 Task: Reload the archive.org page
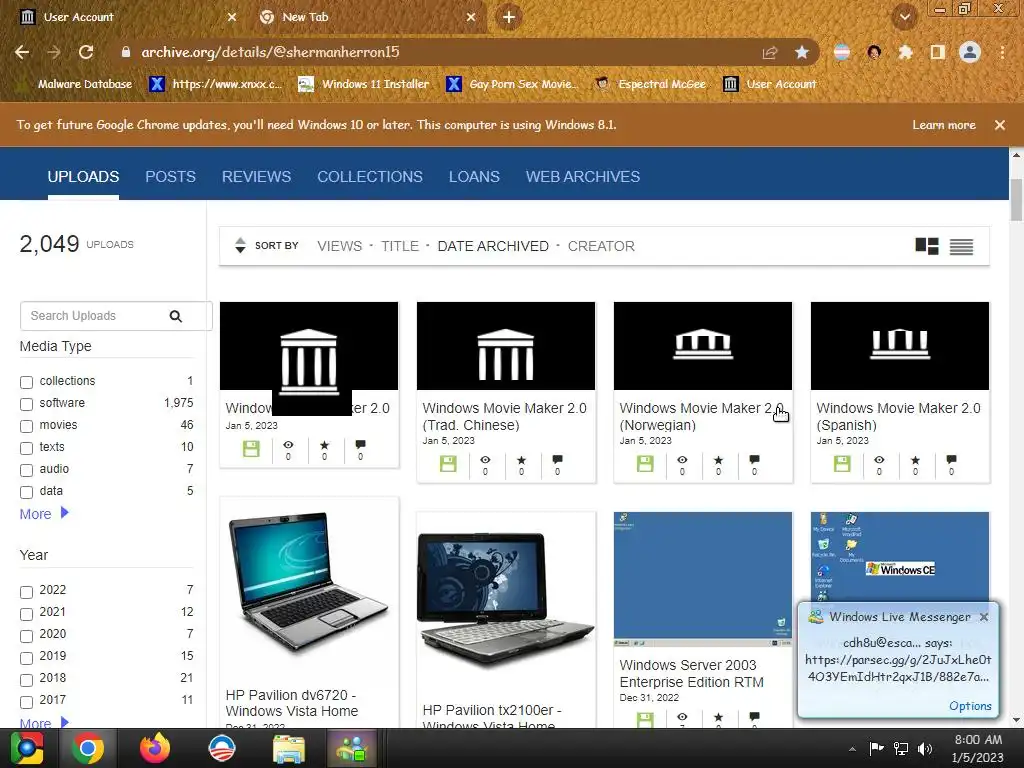pos(86,52)
